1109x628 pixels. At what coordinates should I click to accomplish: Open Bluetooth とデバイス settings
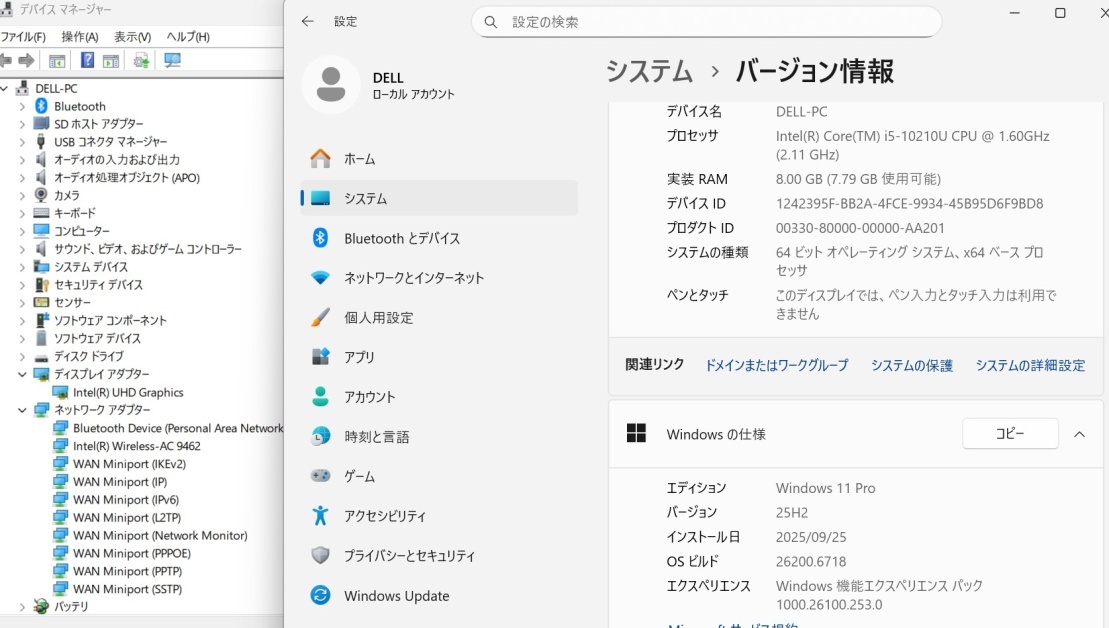400,238
